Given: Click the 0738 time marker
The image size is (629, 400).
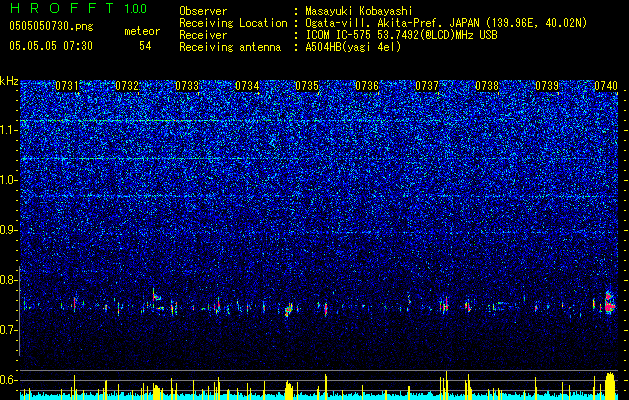Looking at the screenshot, I should click(x=487, y=86).
